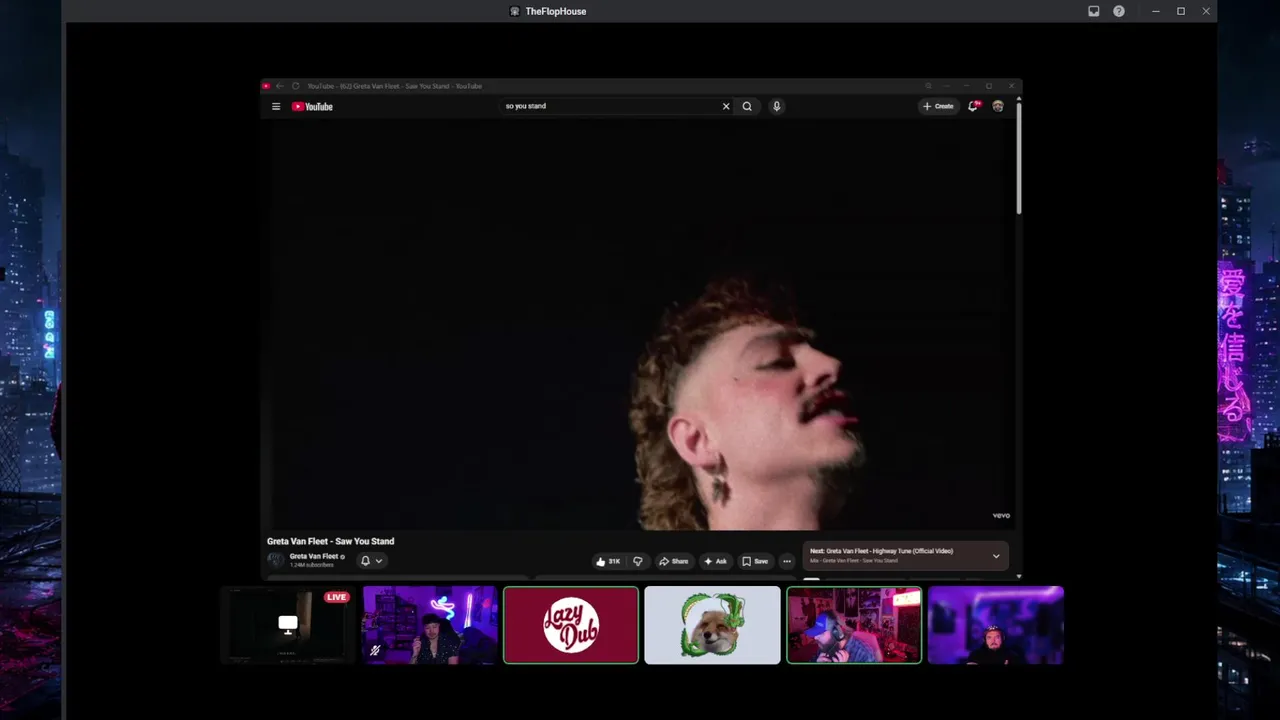Click the video title 'Saw You Stand'
The image size is (1280, 720).
click(x=330, y=541)
